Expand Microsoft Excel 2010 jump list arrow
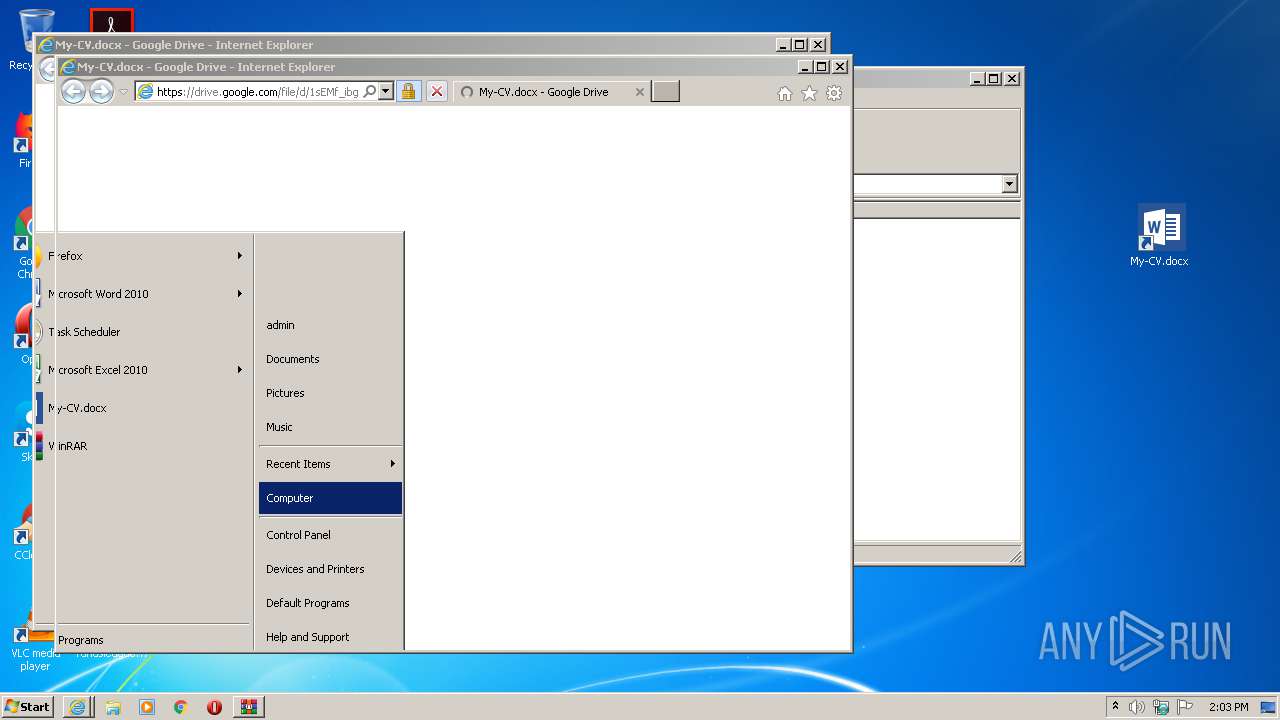Viewport: 1280px width, 720px height. [x=240, y=370]
